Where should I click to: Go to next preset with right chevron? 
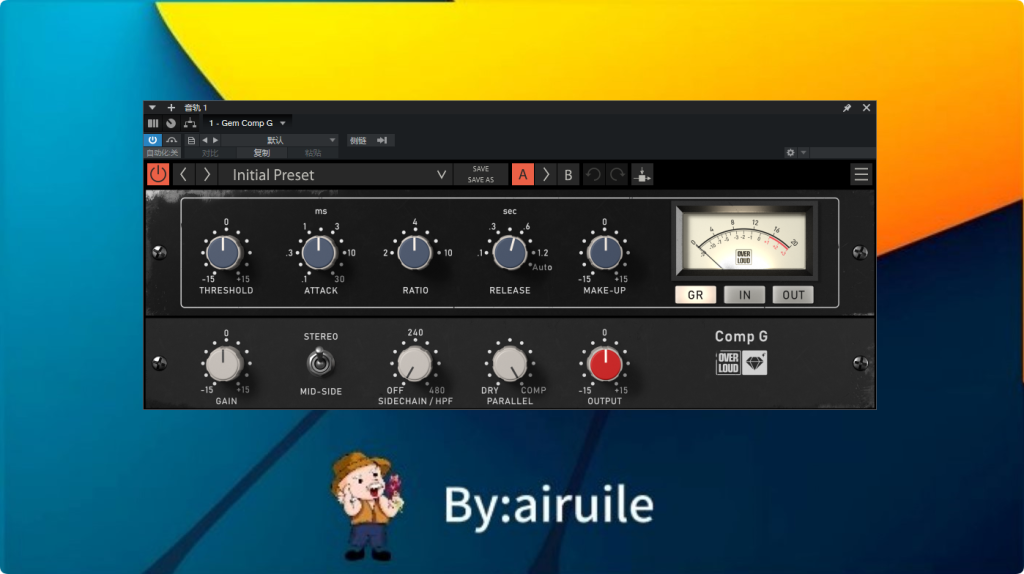[206, 174]
